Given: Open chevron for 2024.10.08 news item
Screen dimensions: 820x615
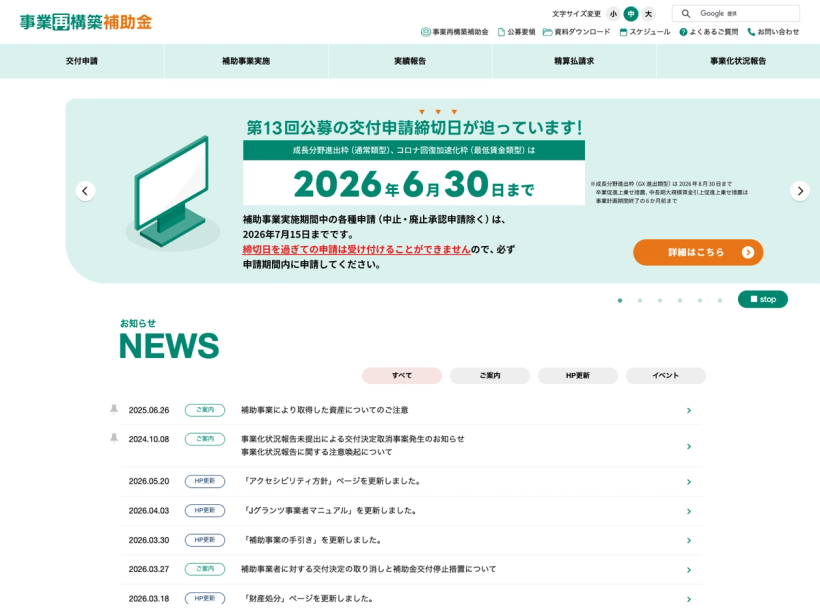Looking at the screenshot, I should point(689,446).
